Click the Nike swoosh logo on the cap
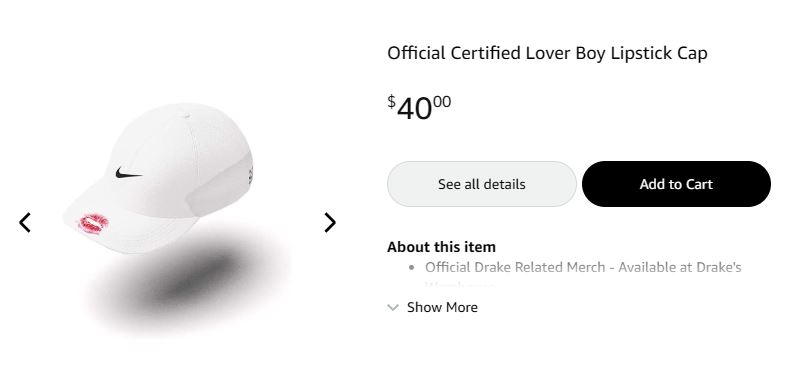The height and width of the screenshot is (376, 787). pos(128,173)
